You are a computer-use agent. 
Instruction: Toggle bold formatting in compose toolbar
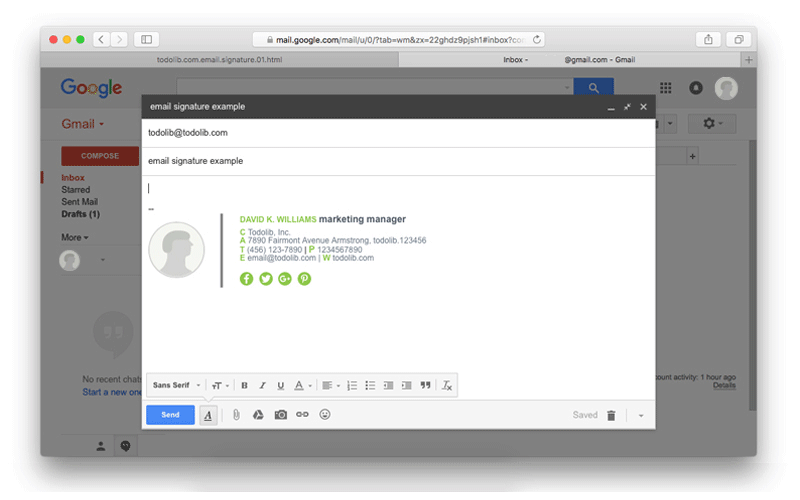coord(244,386)
